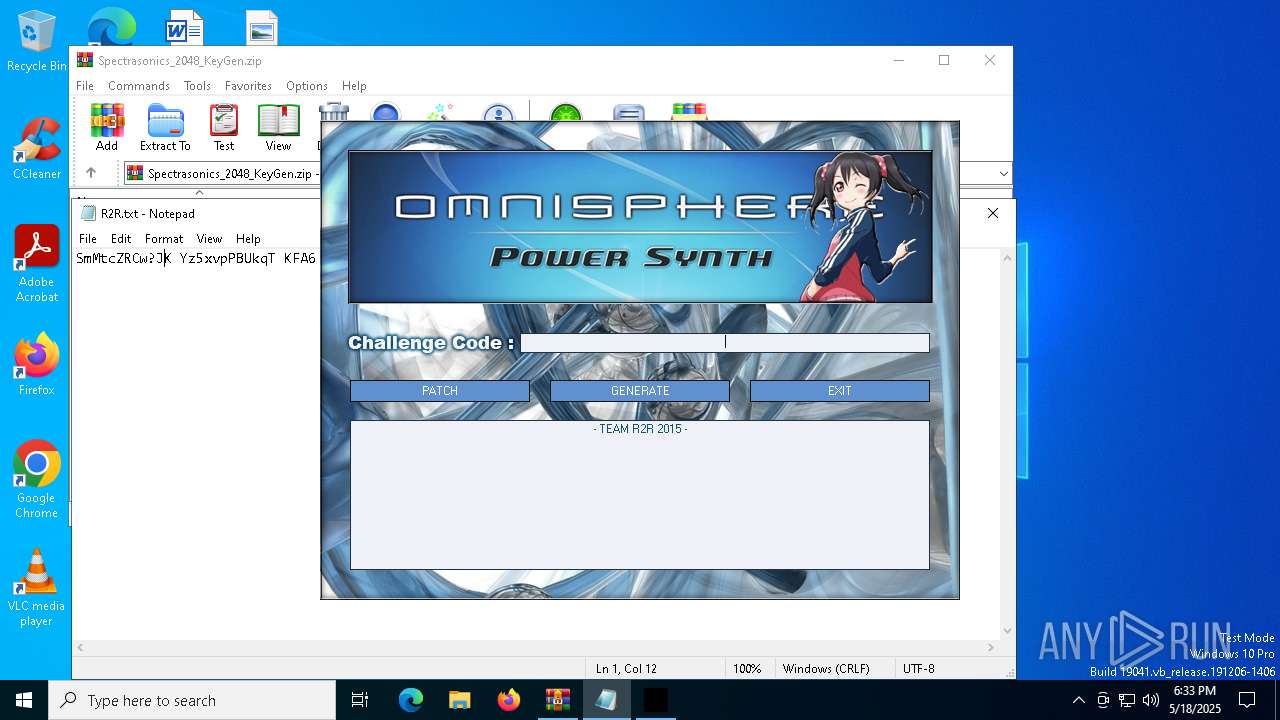Click the '100%' zoom status text

click(747, 669)
